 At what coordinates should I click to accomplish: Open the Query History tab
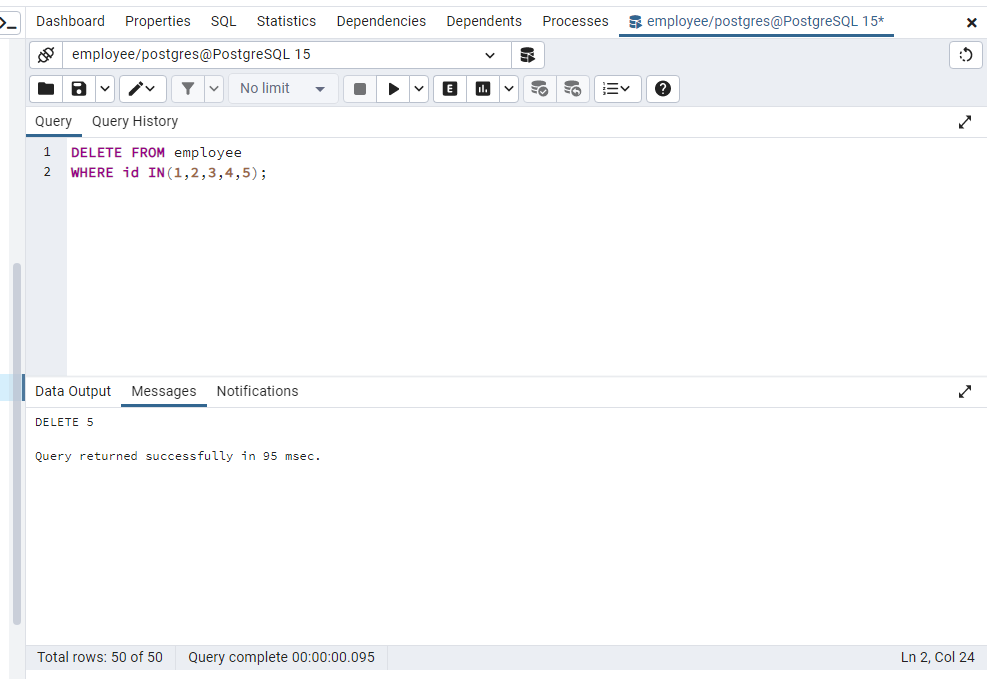click(x=135, y=121)
